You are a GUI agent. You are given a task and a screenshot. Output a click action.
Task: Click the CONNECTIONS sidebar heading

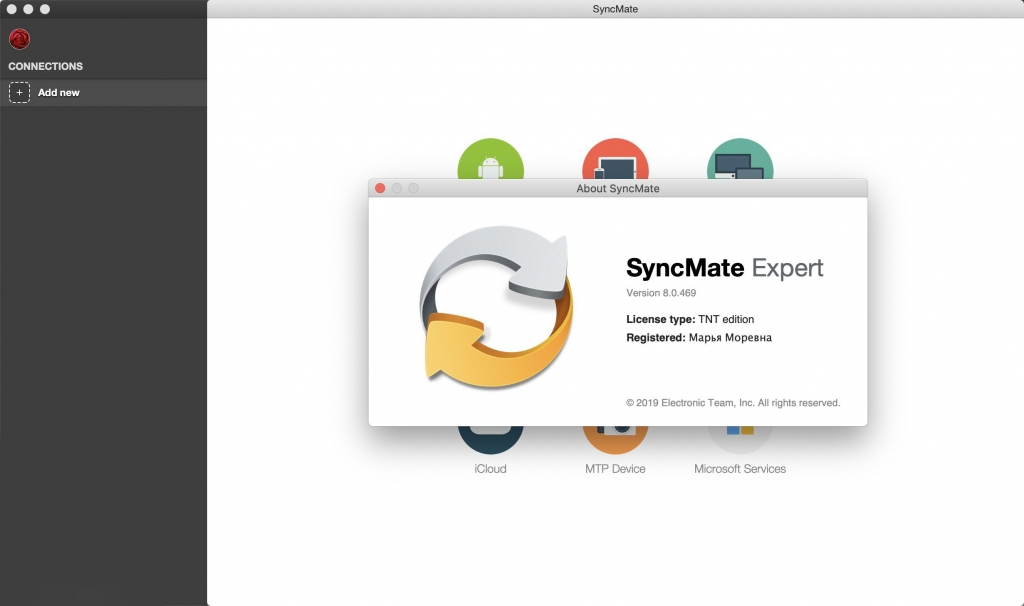[x=46, y=67]
